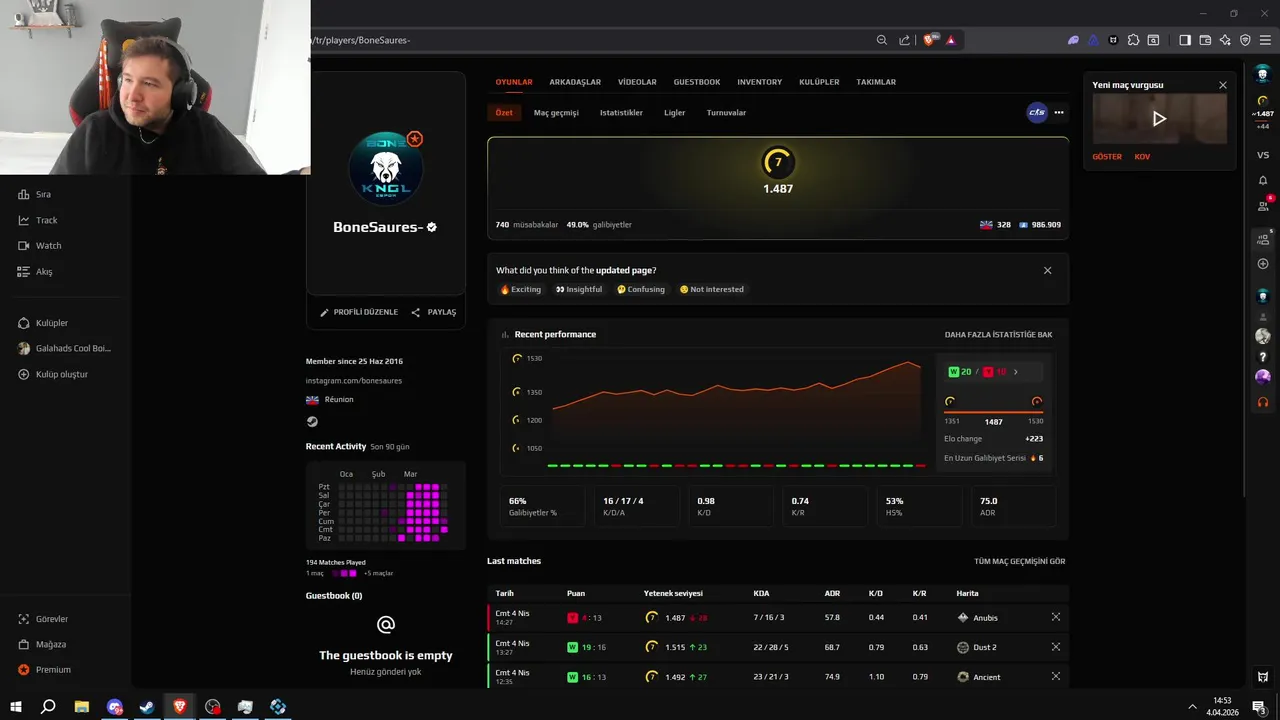Open Kulüpler in the left sidebar
1280x720 pixels.
click(x=43, y=323)
